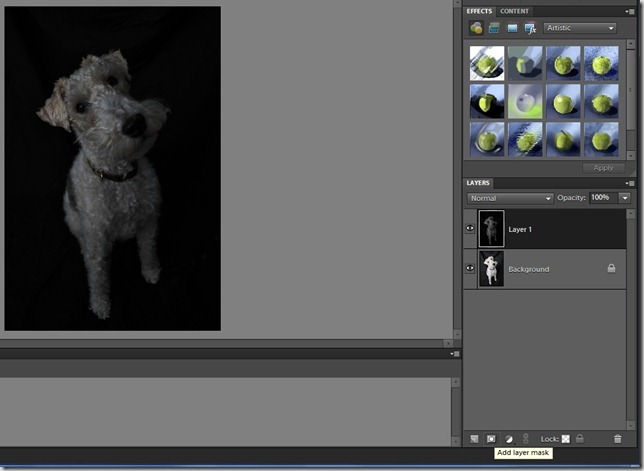Image resolution: width=644 pixels, height=471 pixels.
Task: Open the Filters category icon in Effects
Action: [x=476, y=28]
